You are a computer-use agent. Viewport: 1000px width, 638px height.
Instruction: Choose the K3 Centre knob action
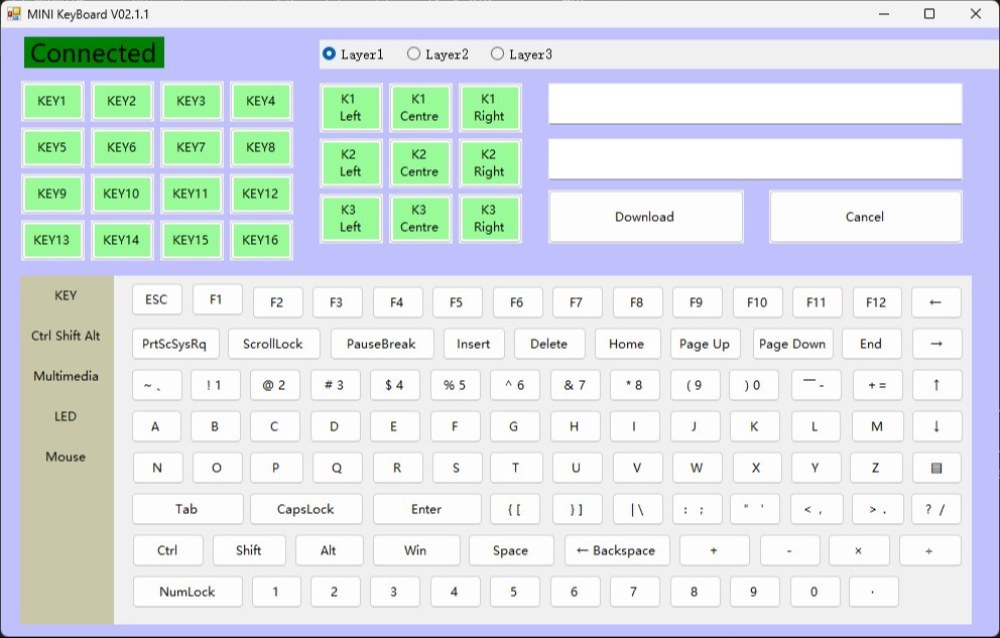(420, 218)
